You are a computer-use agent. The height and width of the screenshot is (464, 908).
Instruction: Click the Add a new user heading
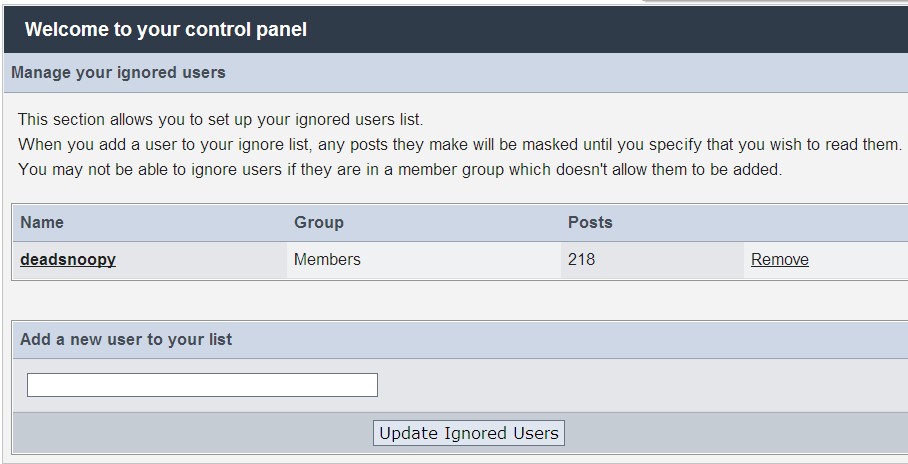pyautogui.click(x=126, y=339)
